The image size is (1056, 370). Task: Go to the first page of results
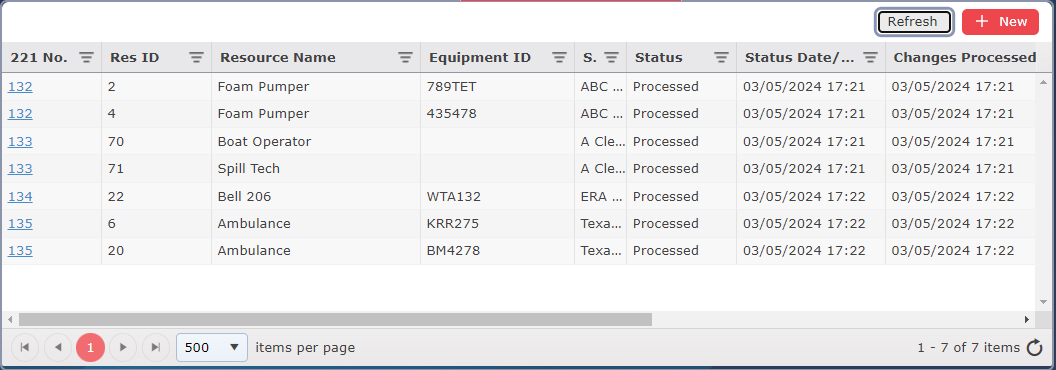point(25,348)
